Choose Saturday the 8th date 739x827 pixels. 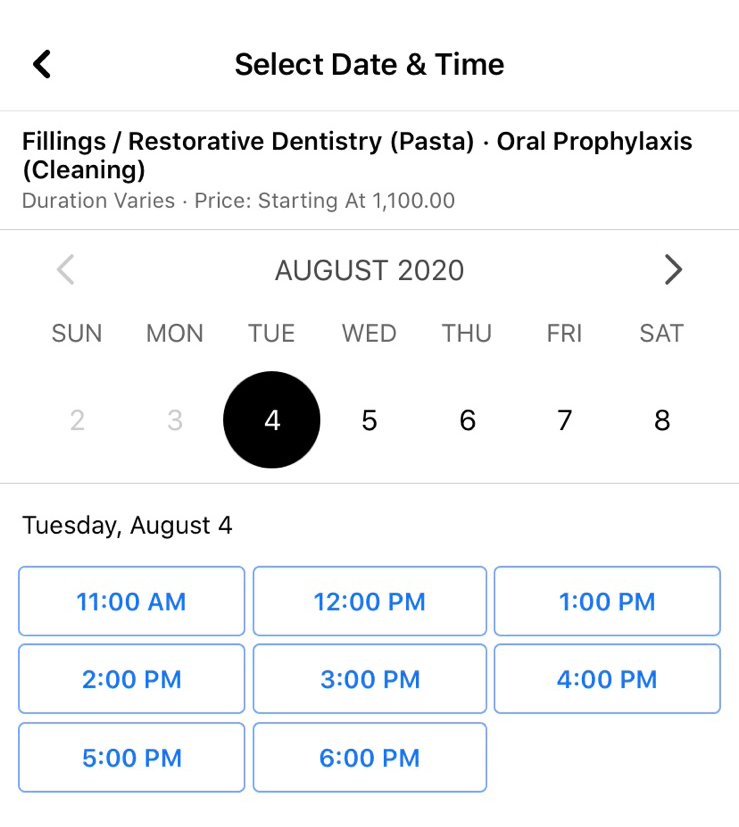[662, 421]
